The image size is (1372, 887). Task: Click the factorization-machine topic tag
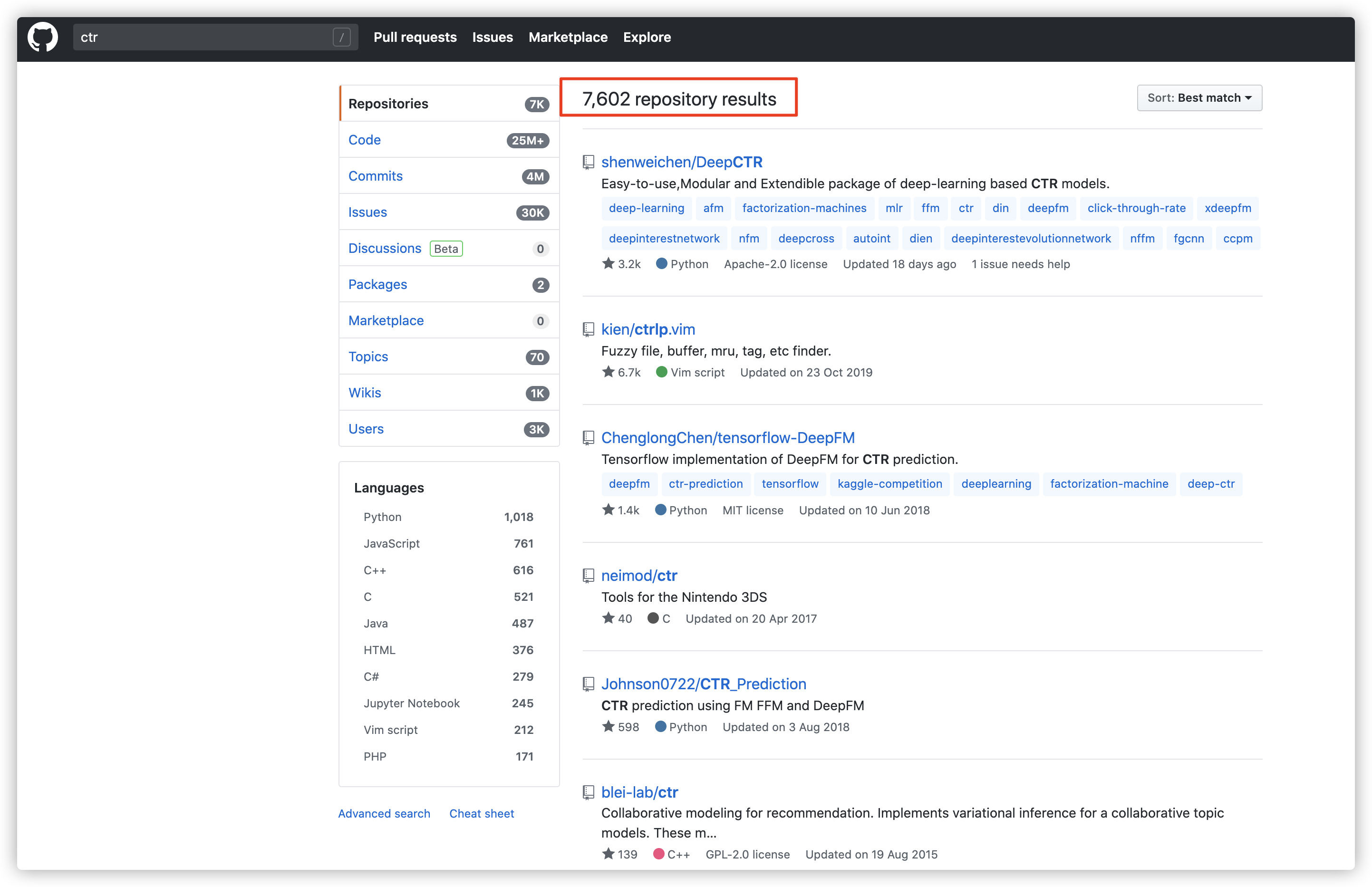click(x=1109, y=484)
